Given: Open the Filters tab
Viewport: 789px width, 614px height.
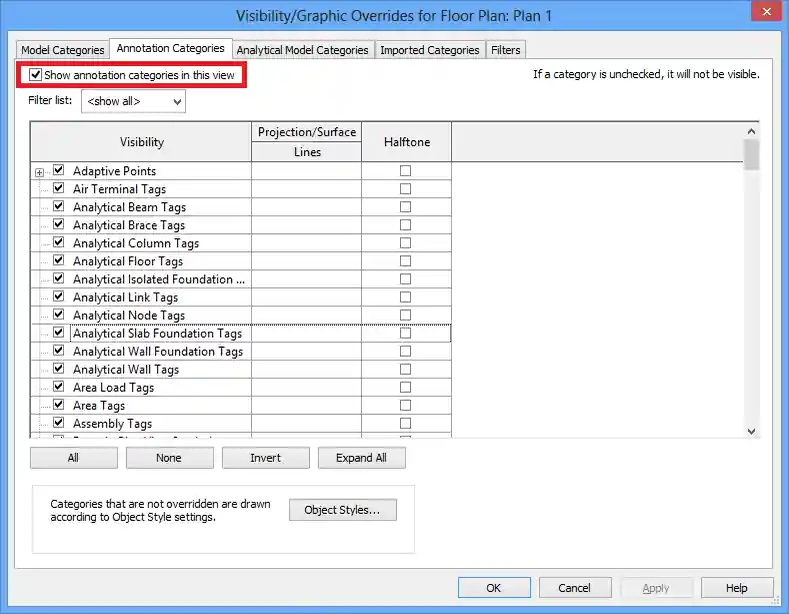Looking at the screenshot, I should point(506,50).
